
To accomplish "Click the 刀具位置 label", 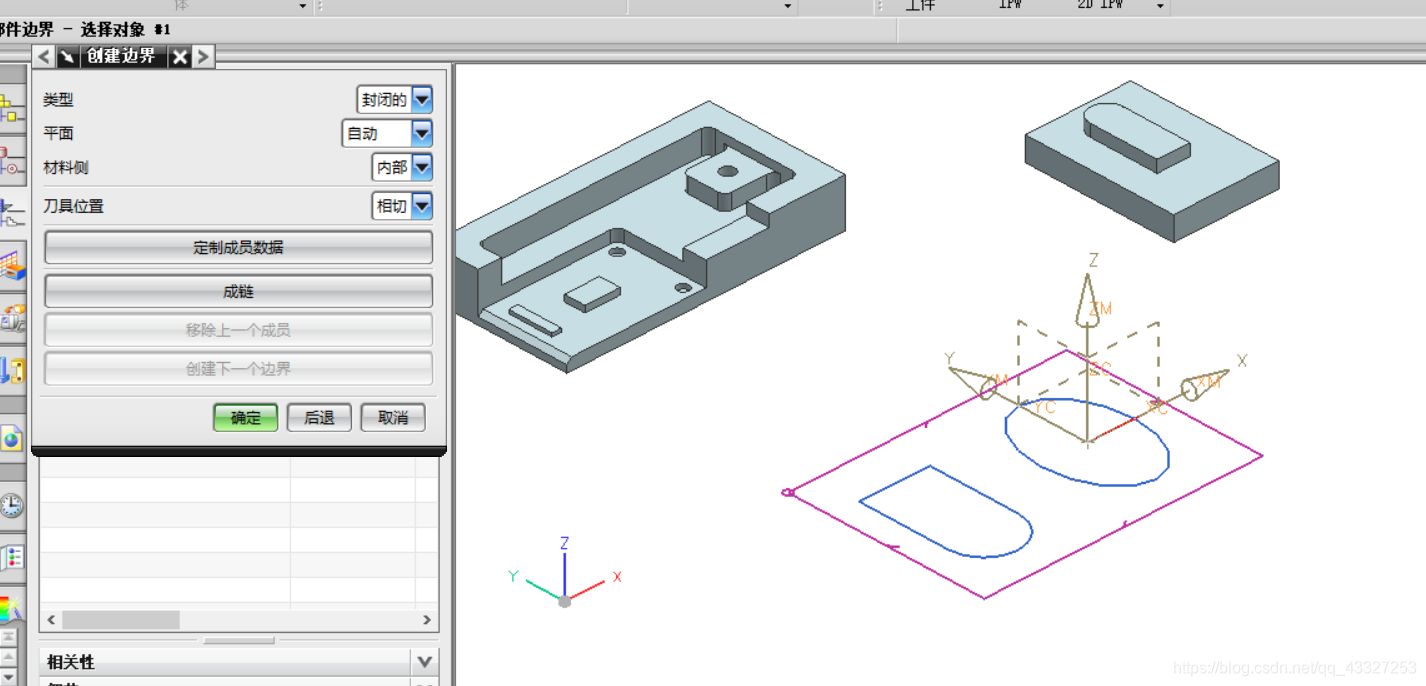I will tap(73, 206).
